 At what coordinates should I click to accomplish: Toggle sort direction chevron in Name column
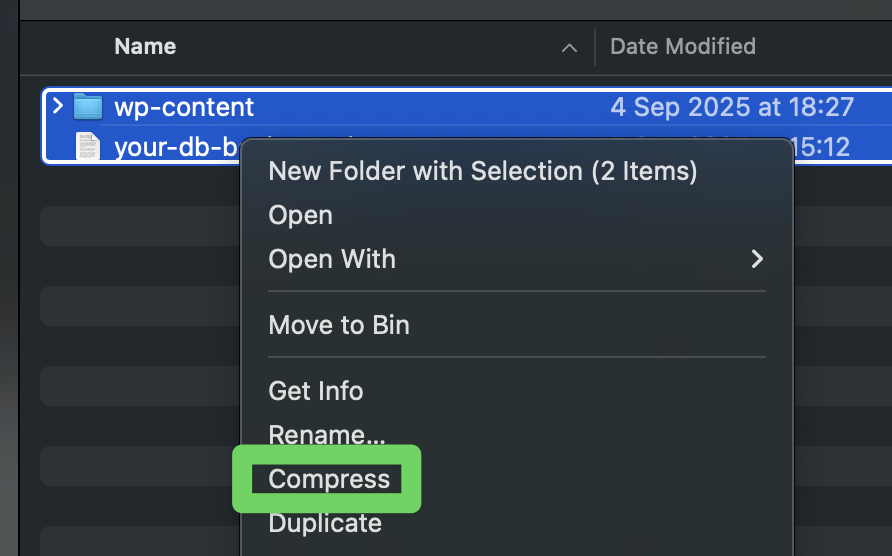[x=569, y=47]
